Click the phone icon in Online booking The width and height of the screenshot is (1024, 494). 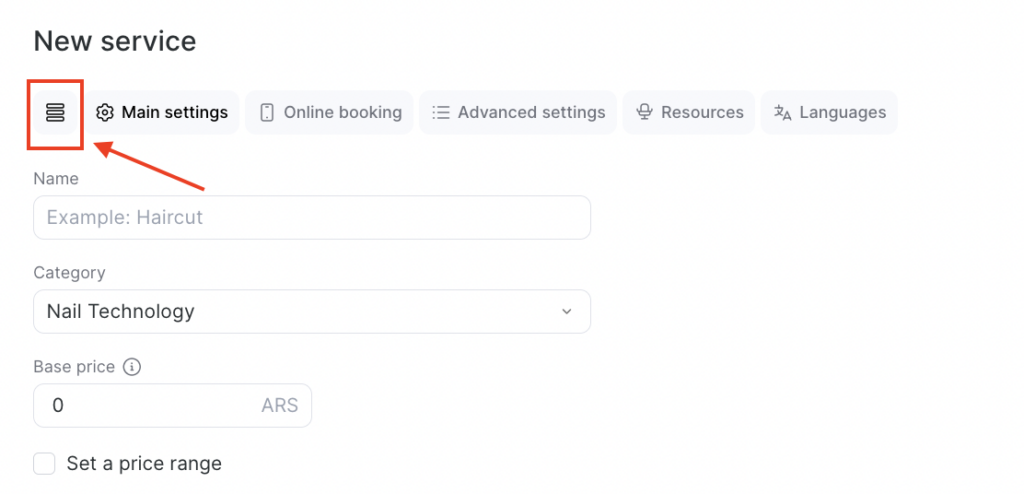click(x=267, y=113)
